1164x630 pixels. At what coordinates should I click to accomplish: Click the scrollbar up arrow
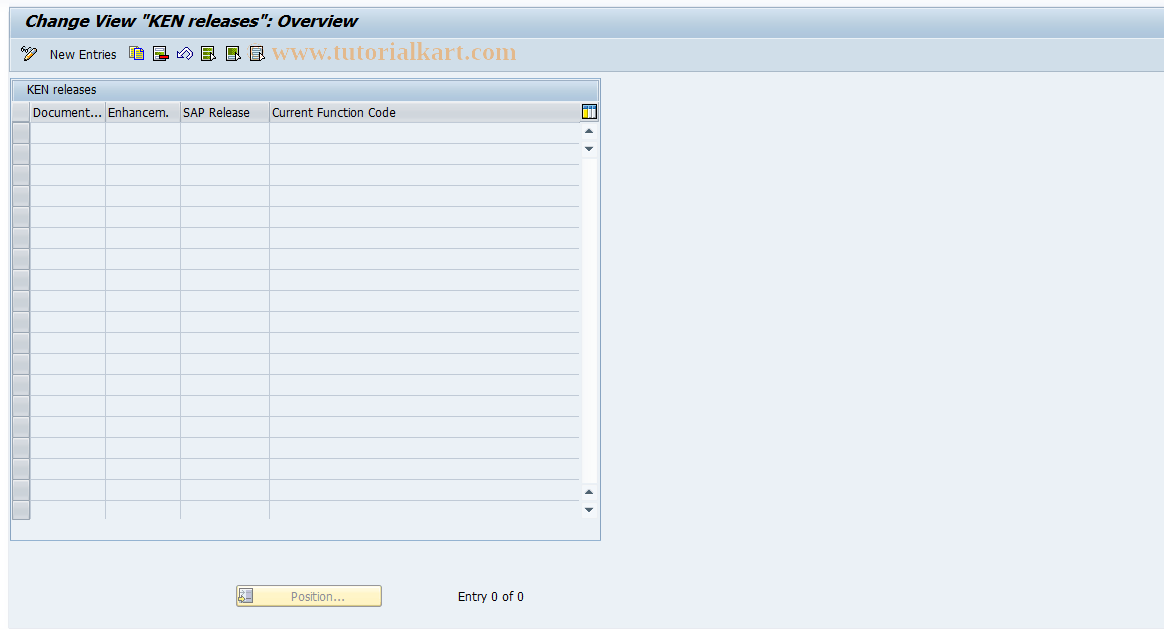pyautogui.click(x=589, y=130)
